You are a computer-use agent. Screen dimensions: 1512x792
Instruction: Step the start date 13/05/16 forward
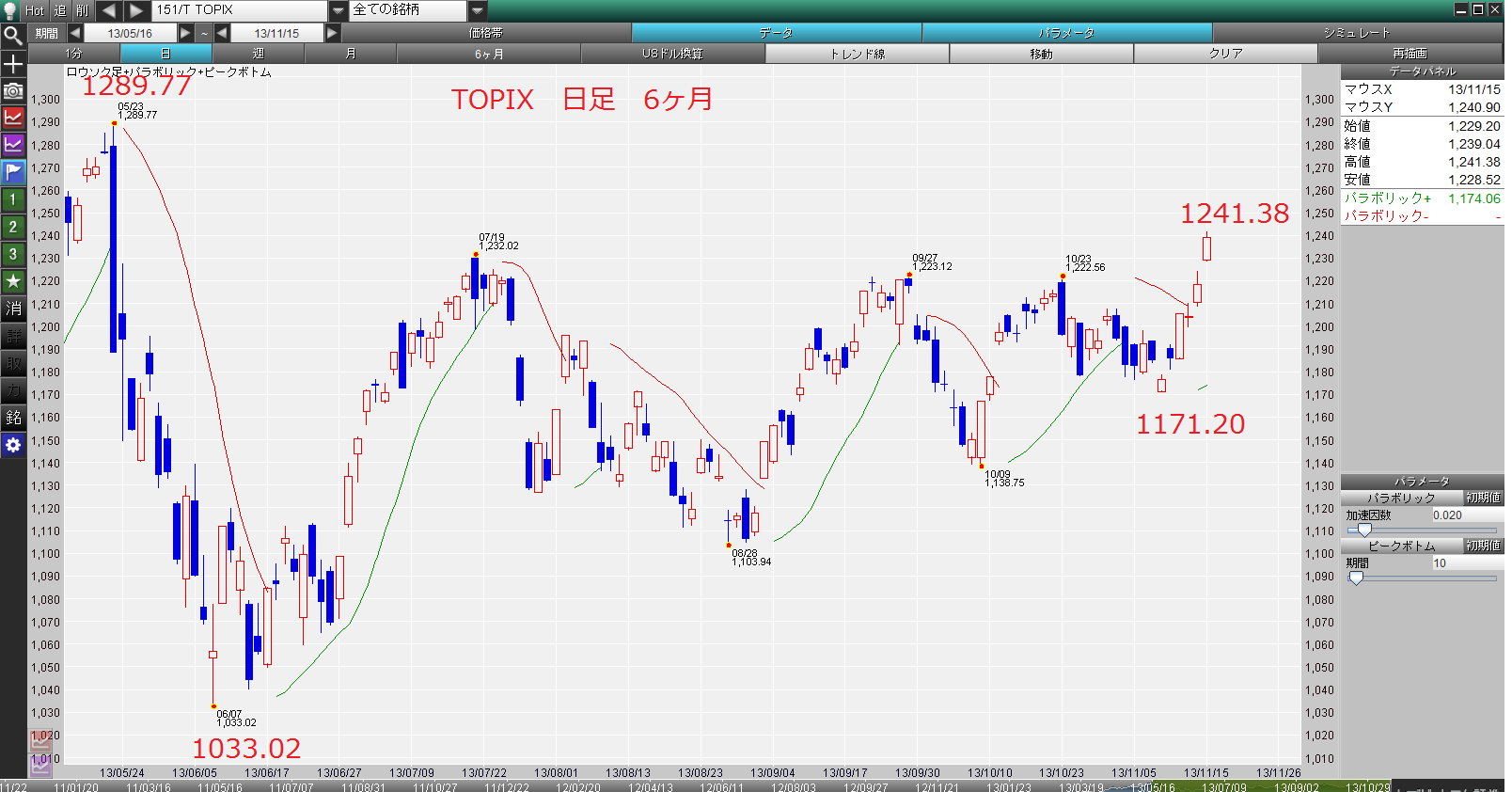point(185,33)
